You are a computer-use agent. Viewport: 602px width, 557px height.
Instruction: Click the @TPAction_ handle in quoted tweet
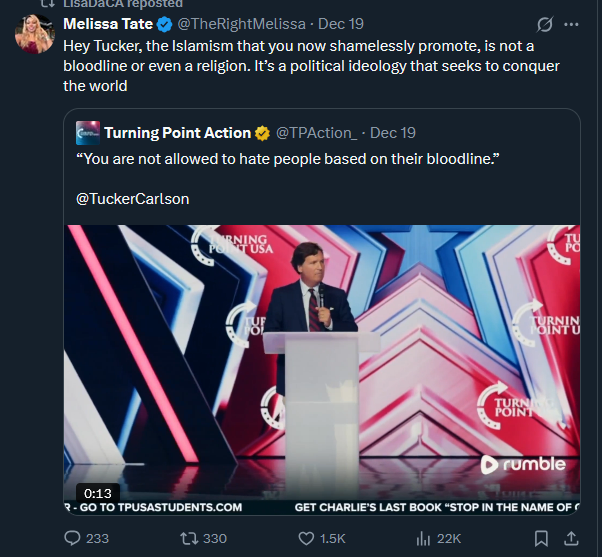pyautogui.click(x=315, y=133)
